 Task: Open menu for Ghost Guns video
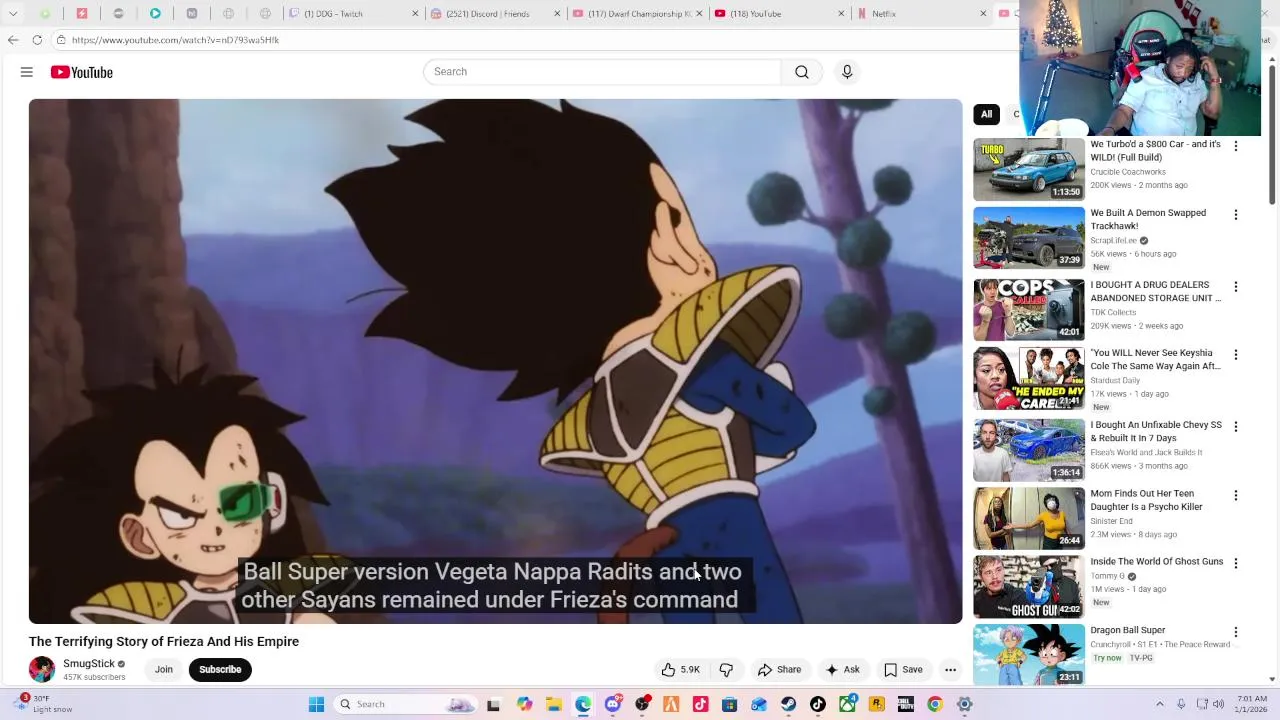(x=1236, y=564)
